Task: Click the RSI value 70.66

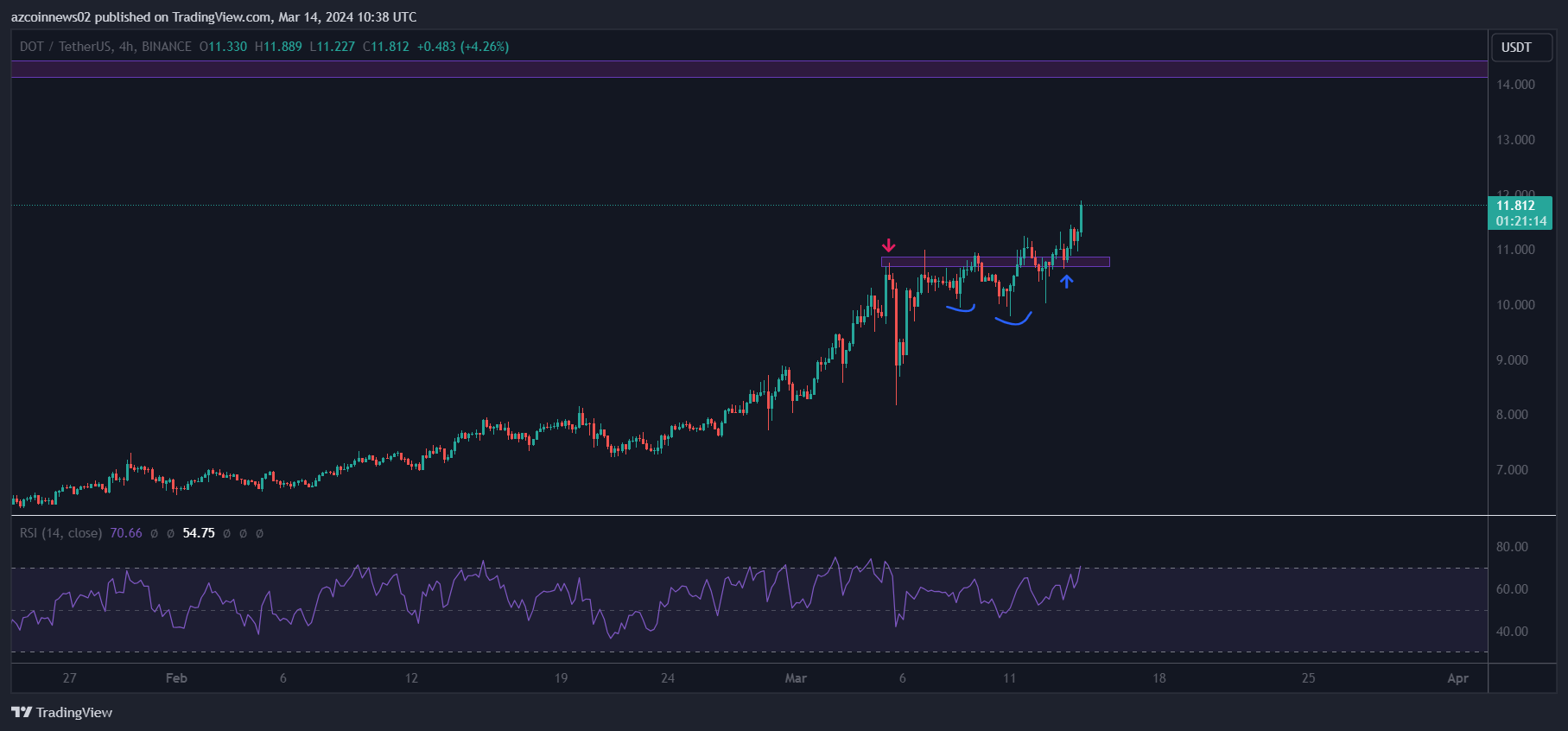Action: (x=126, y=533)
